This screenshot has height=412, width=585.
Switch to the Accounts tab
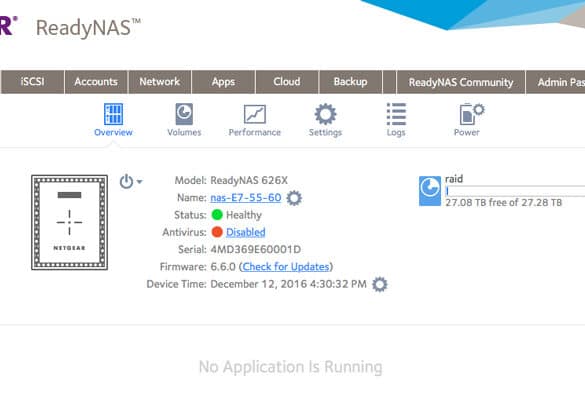coord(96,82)
